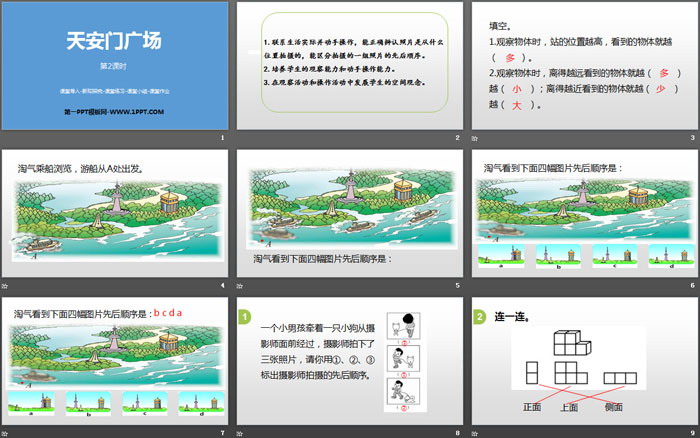Click the 正面 label on slide 9
Image resolution: width=700 pixels, height=438 pixels.
531,407
